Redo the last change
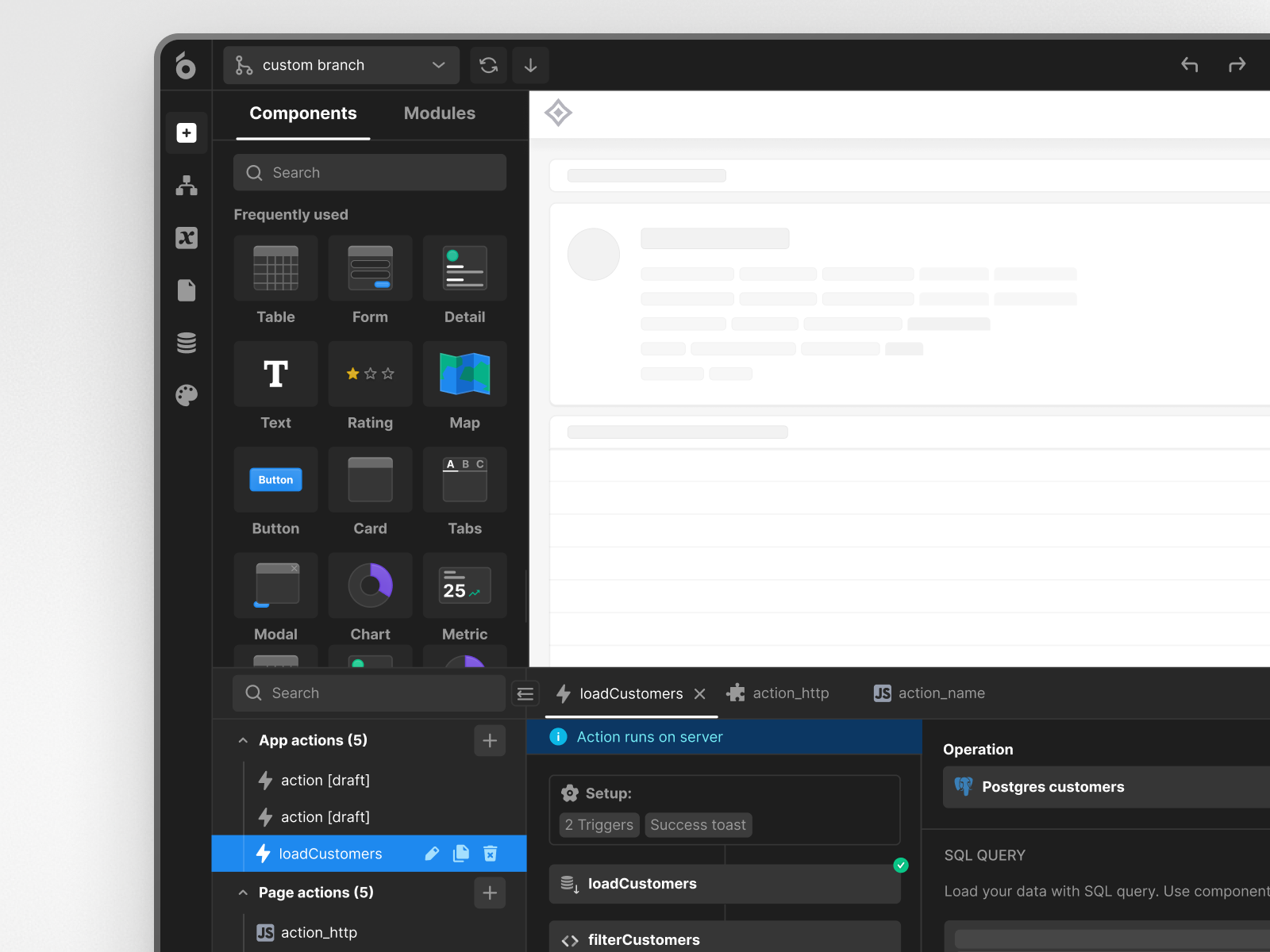This screenshot has width=1270, height=952. pyautogui.click(x=1237, y=65)
